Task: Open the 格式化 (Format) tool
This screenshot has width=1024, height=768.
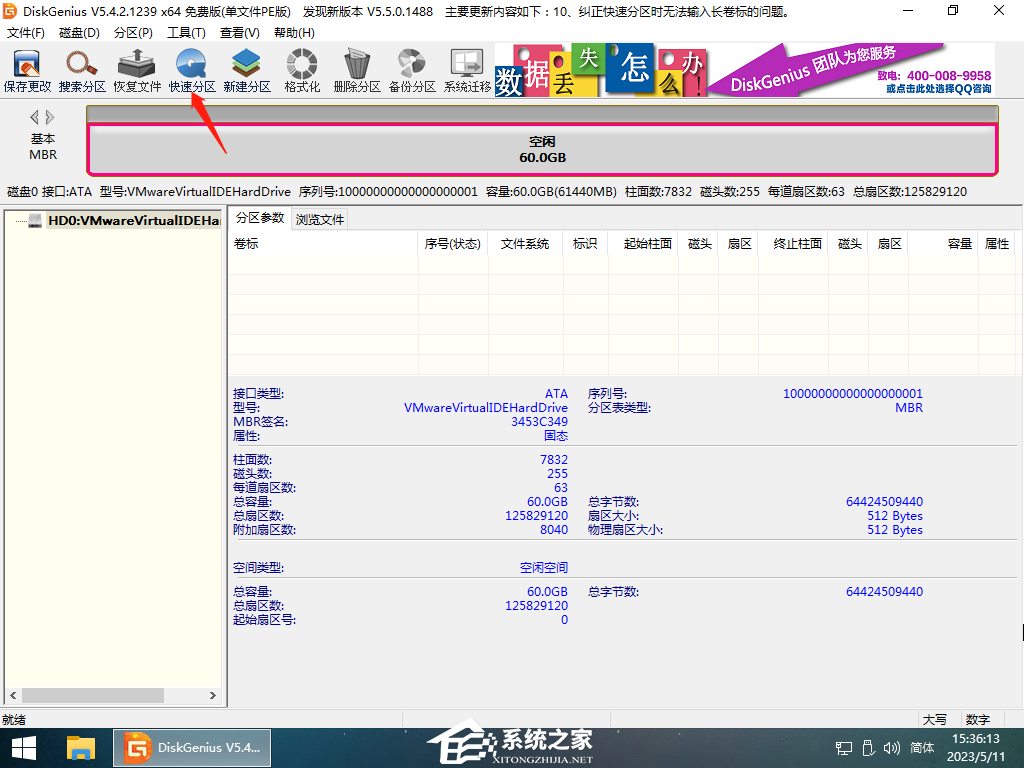Action: [302, 70]
